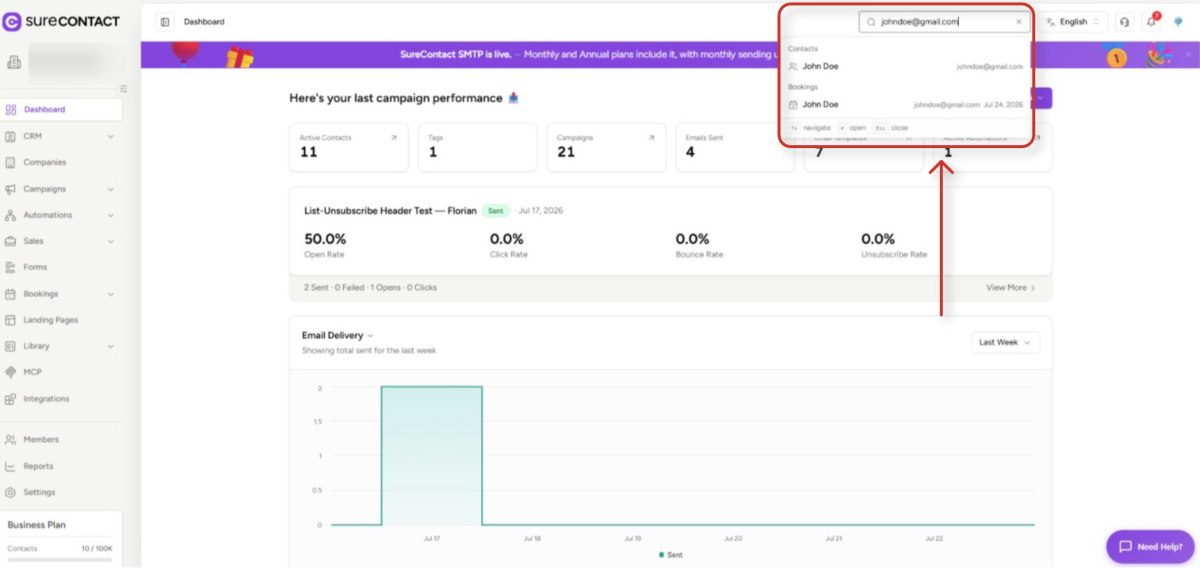Expand the Campaigns menu chevron
1200x568 pixels.
click(110, 189)
